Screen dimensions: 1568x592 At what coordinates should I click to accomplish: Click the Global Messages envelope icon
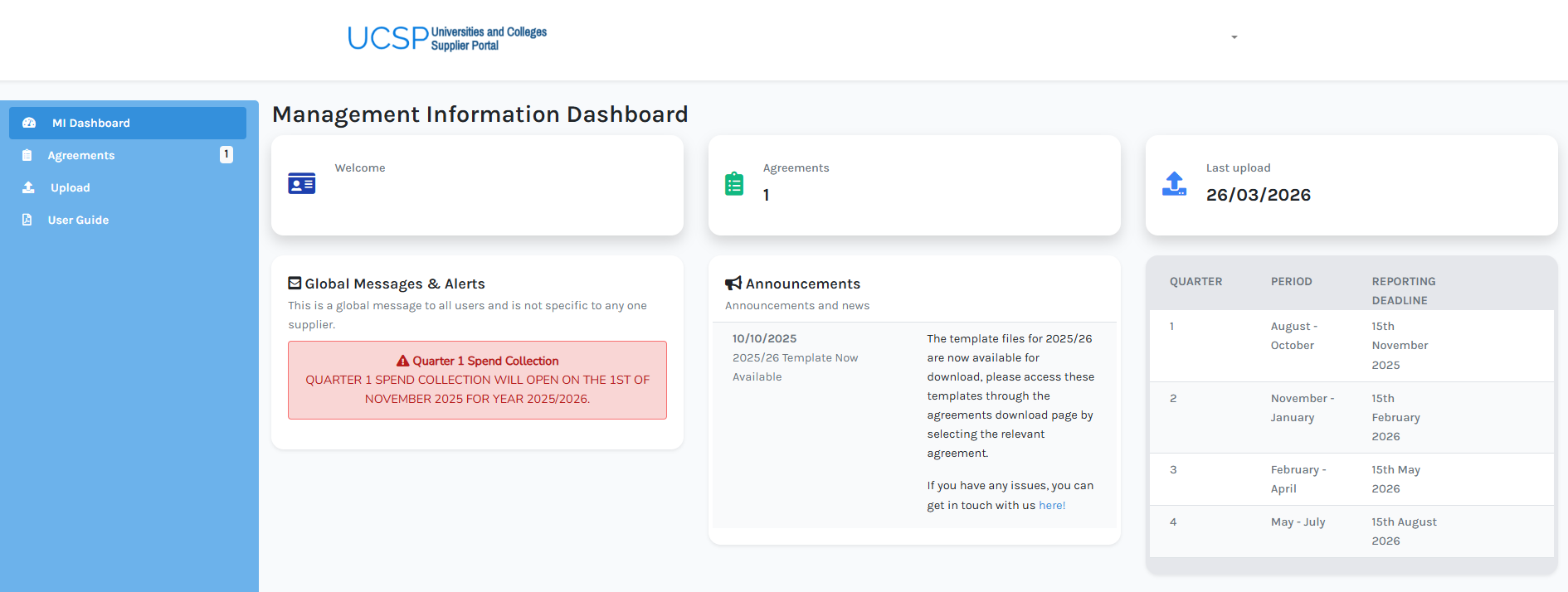pos(295,284)
